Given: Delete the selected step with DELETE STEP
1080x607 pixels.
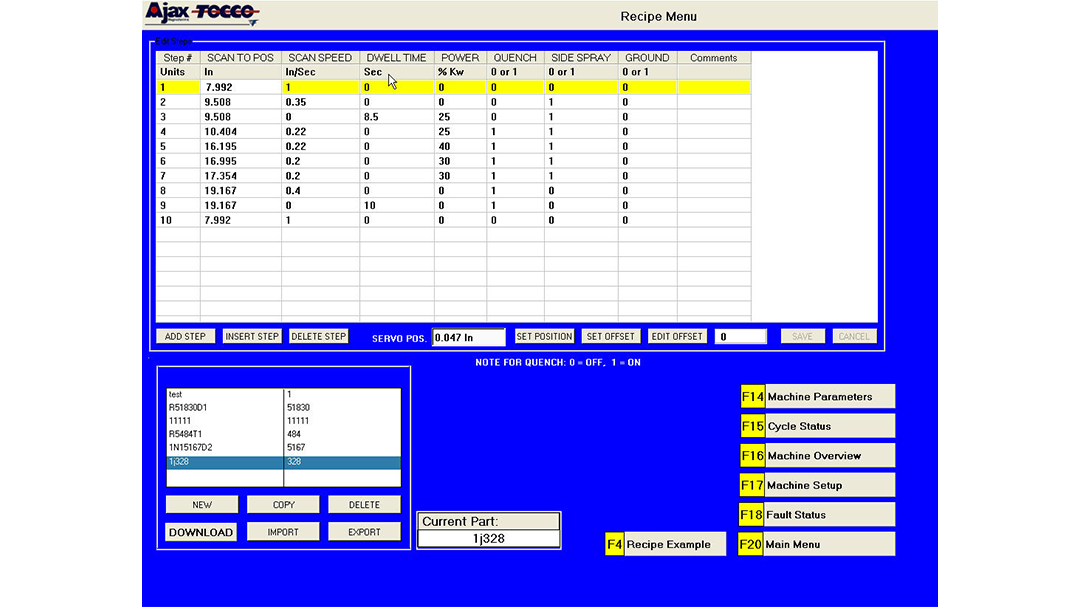Looking at the screenshot, I should pos(319,337).
